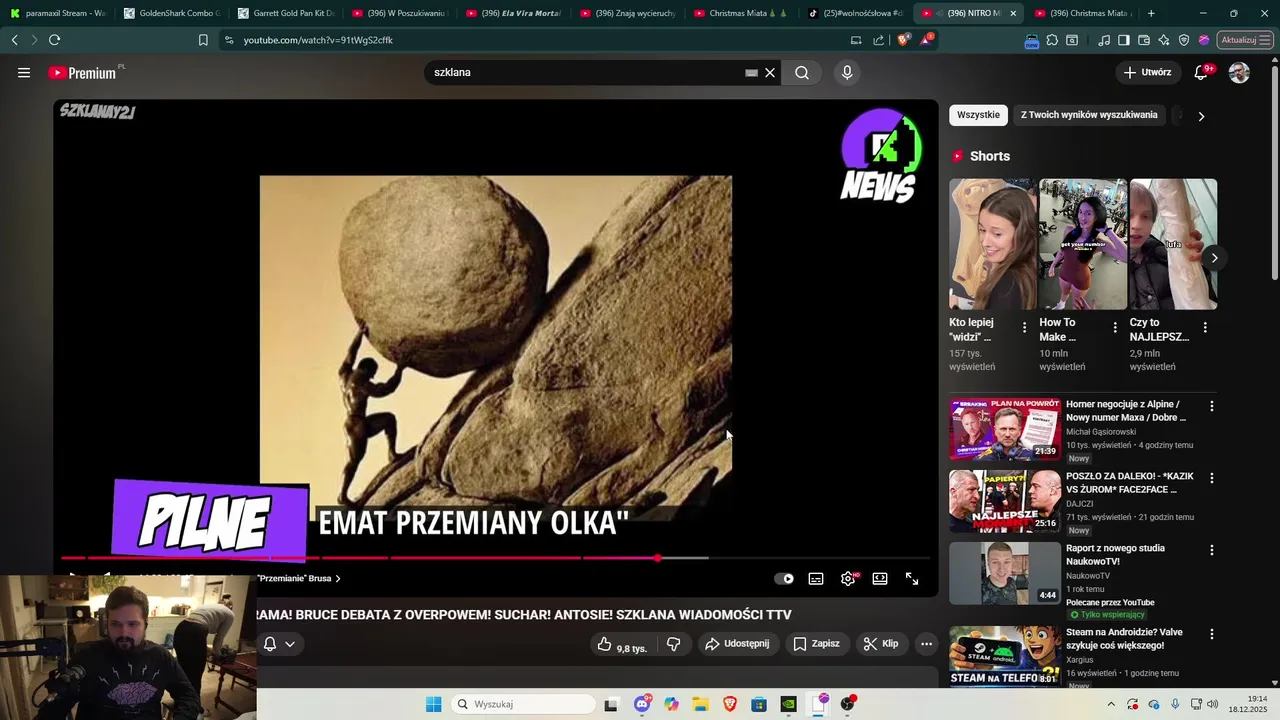The width and height of the screenshot is (1280, 720).
Task: Open the Raport z nowego studia NaukowoTV video
Action: coord(1005,573)
